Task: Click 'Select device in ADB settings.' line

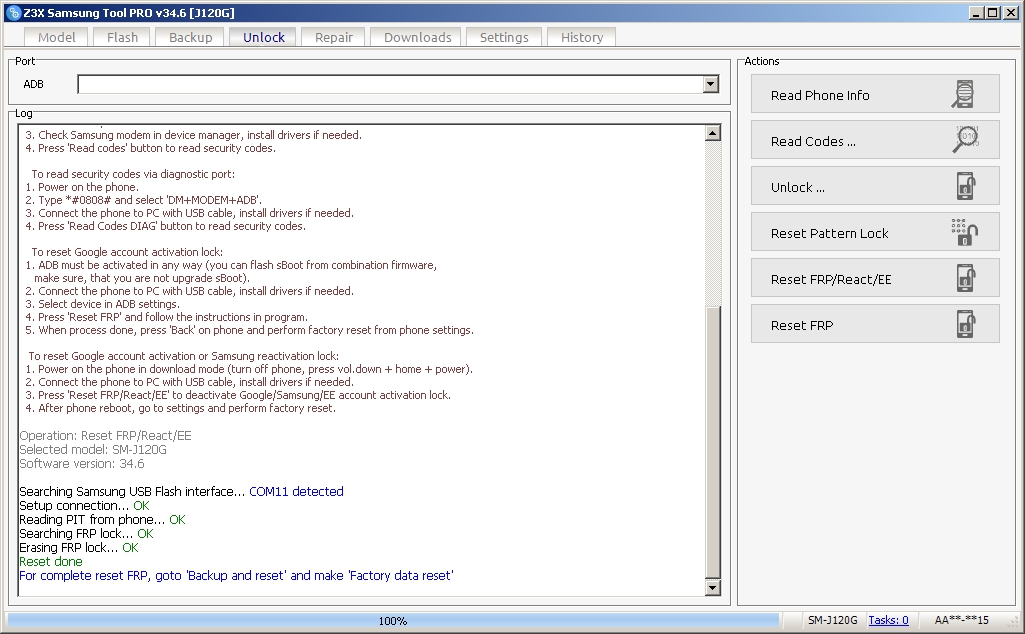Action: (102, 304)
